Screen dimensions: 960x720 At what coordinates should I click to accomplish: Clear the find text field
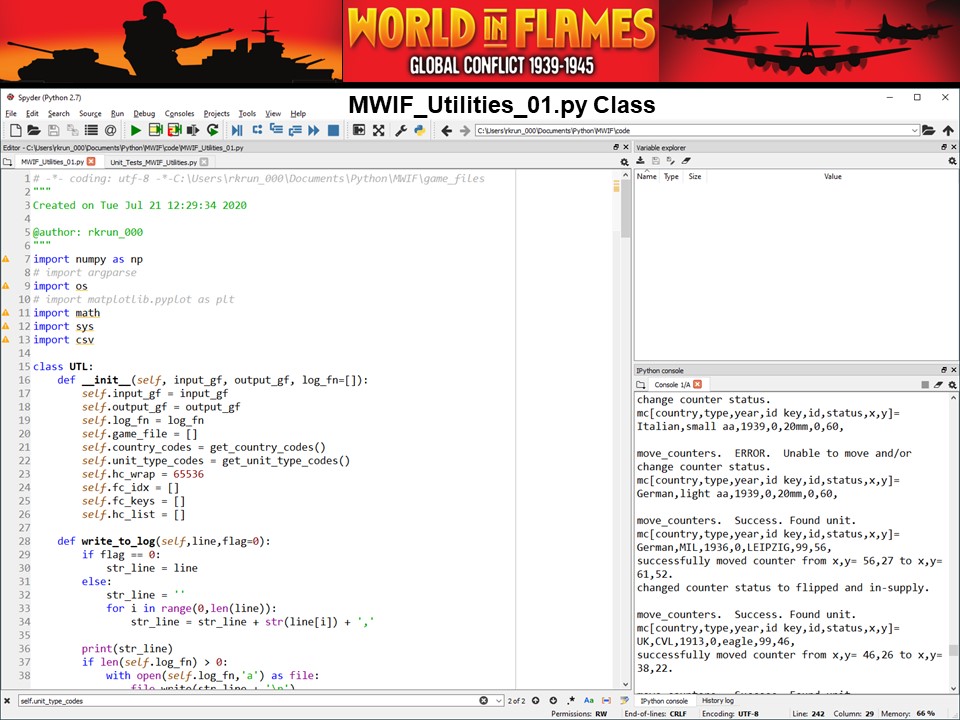484,700
